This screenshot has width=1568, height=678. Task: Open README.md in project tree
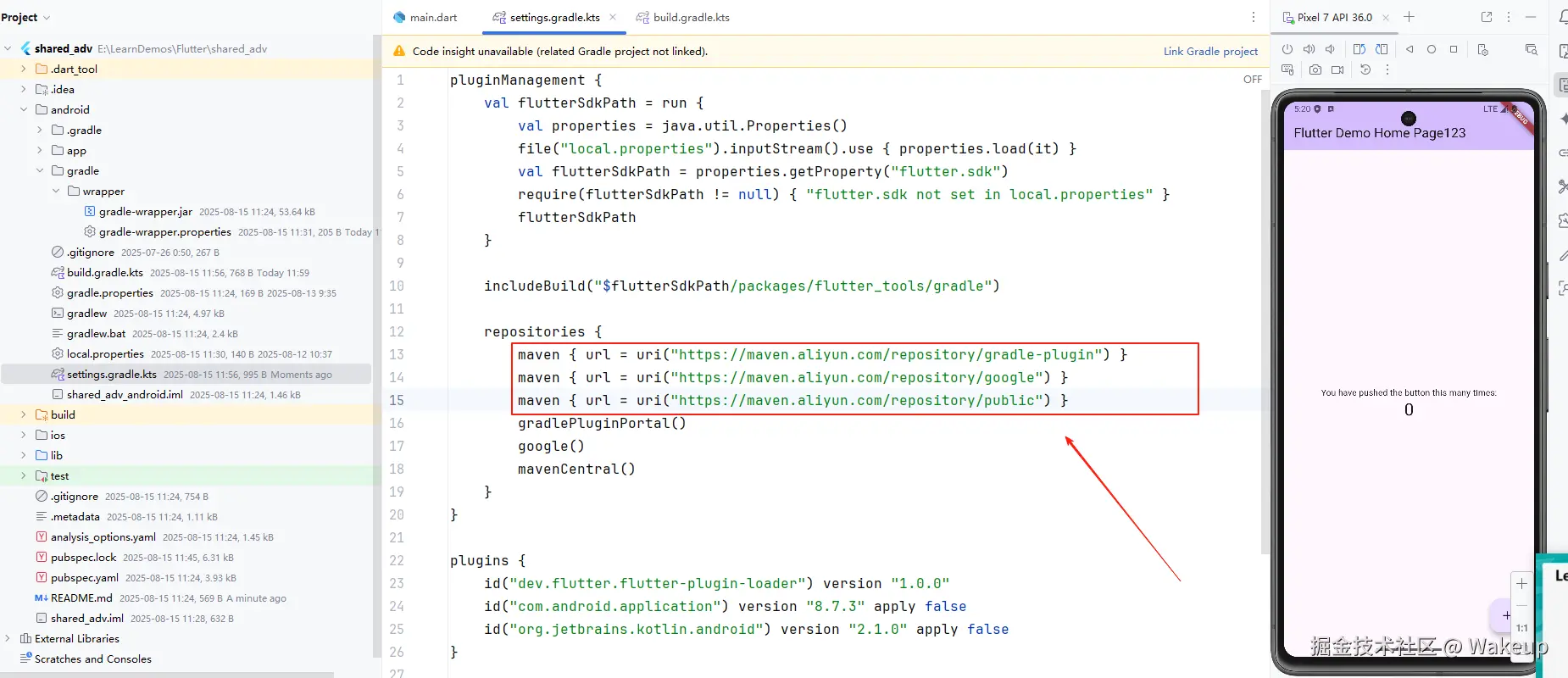81,597
